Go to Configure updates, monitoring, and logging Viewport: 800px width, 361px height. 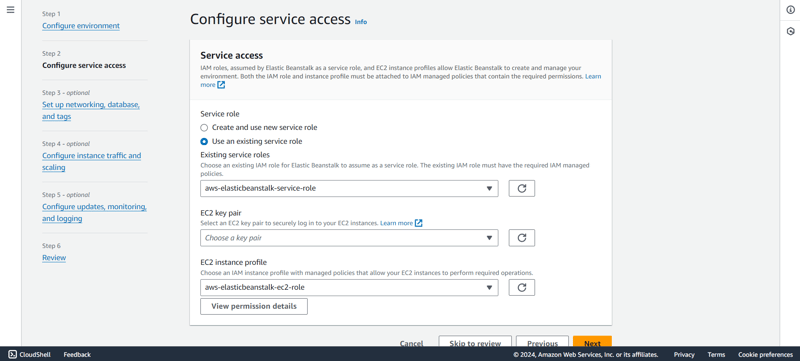tap(94, 213)
